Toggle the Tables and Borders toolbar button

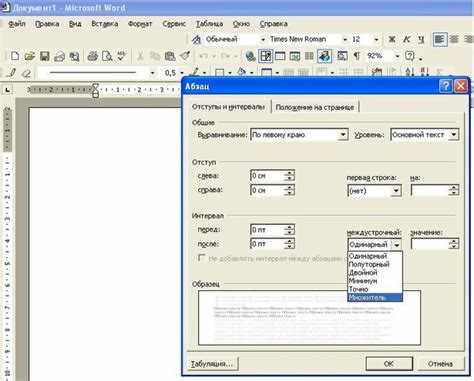266,56
